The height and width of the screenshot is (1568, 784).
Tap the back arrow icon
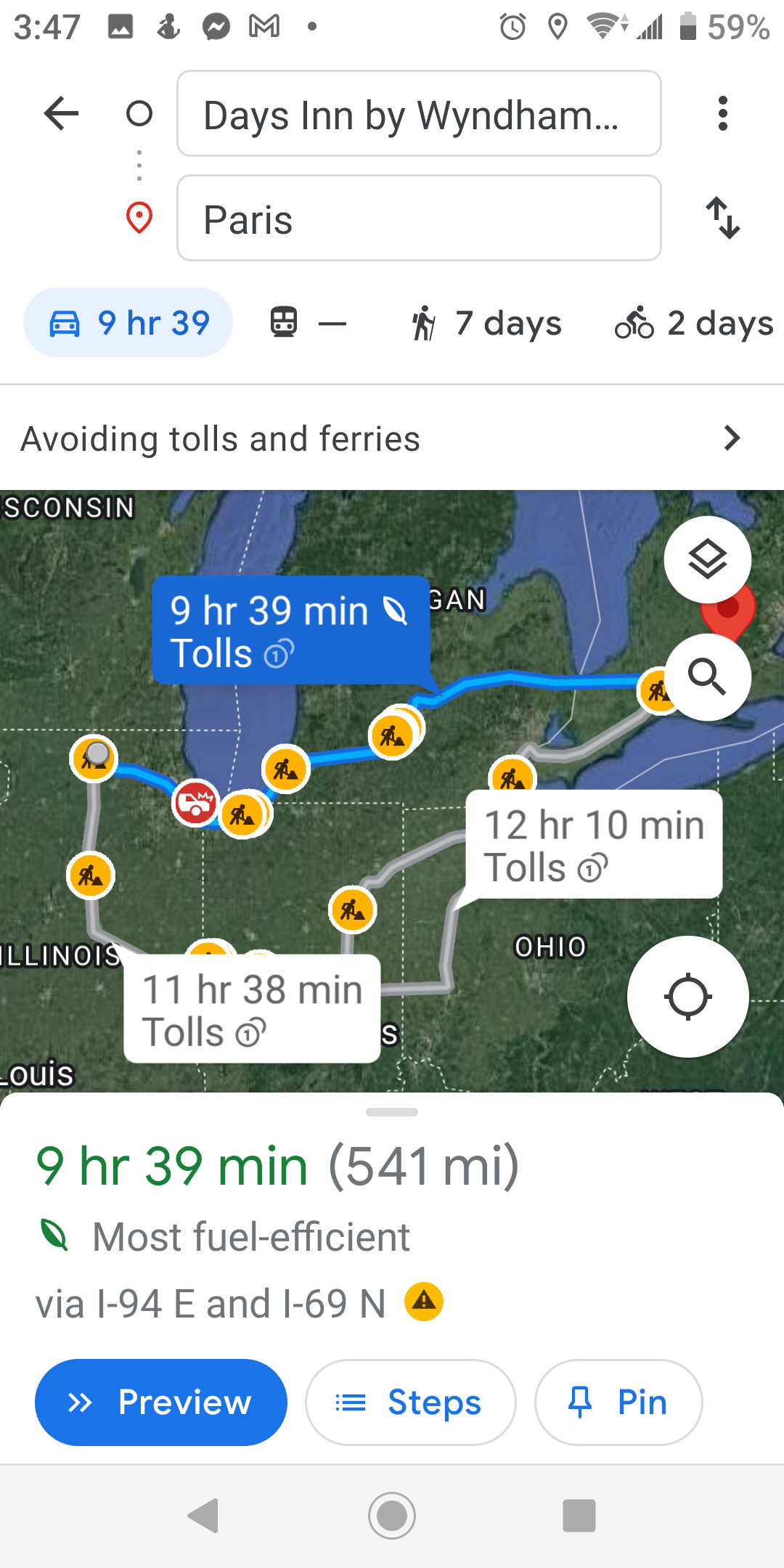(x=61, y=113)
